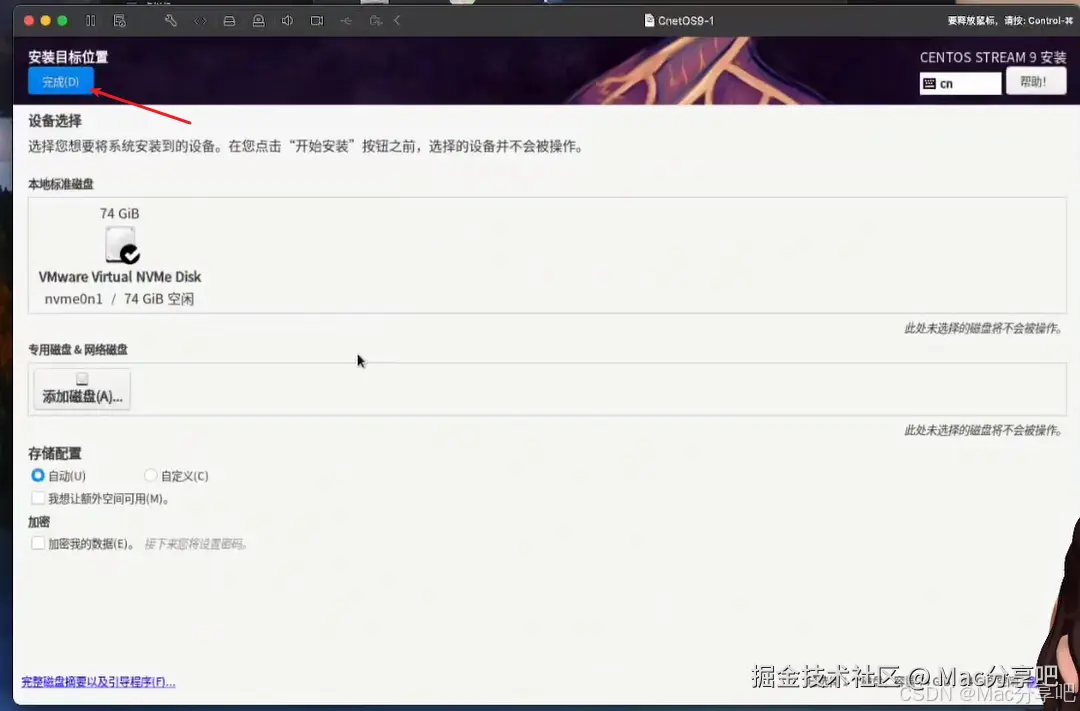Select the 自定义(C) storage option

[150, 475]
